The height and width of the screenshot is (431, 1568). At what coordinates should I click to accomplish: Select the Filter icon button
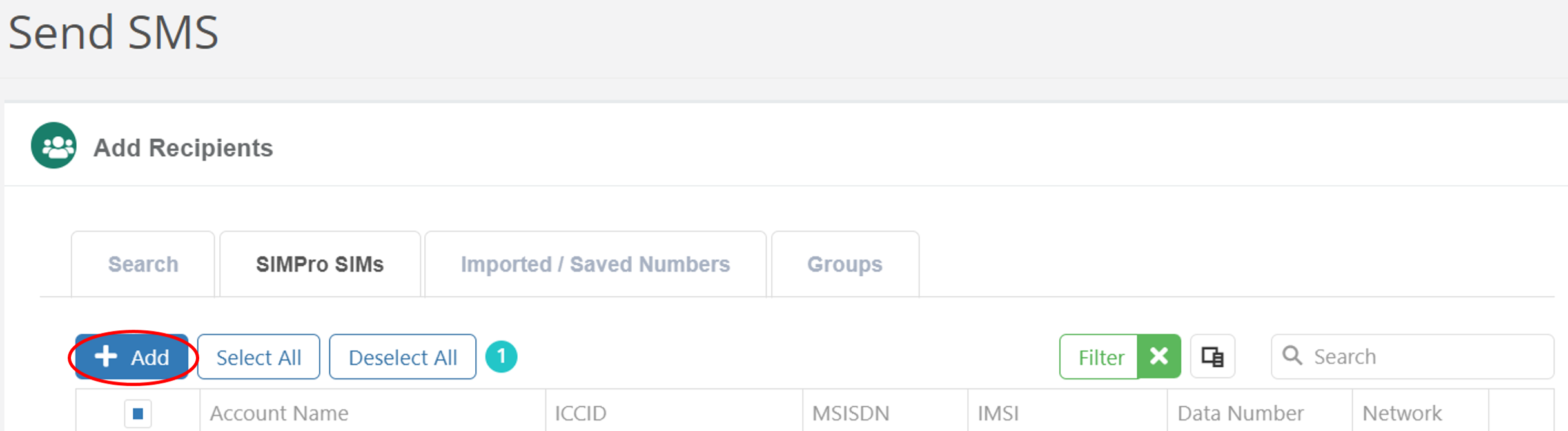[x=1101, y=356]
